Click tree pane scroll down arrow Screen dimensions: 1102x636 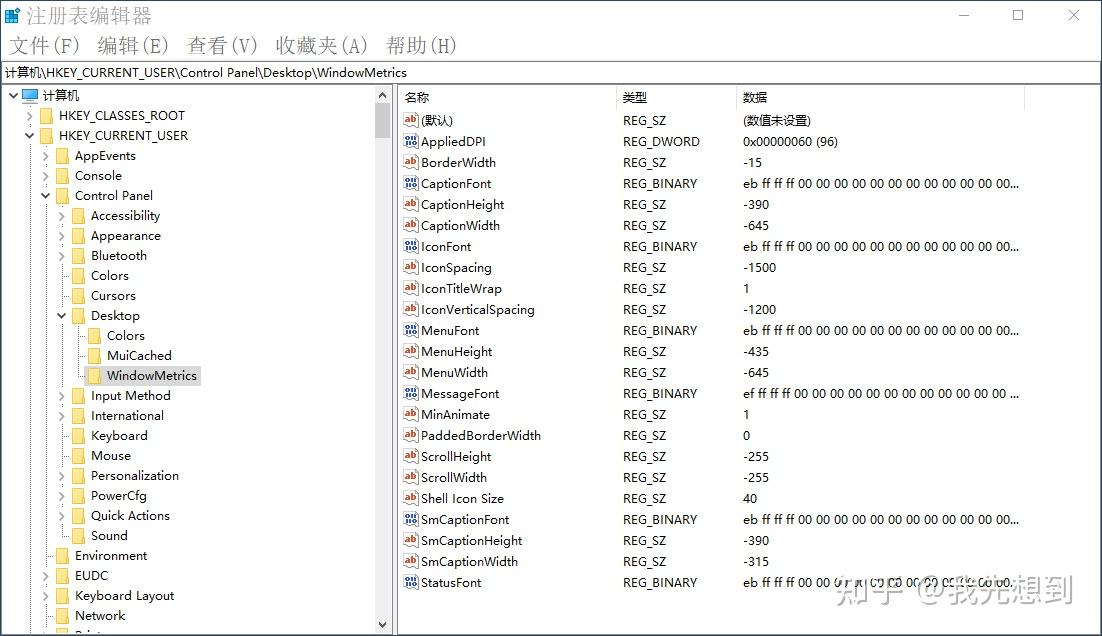tap(382, 624)
